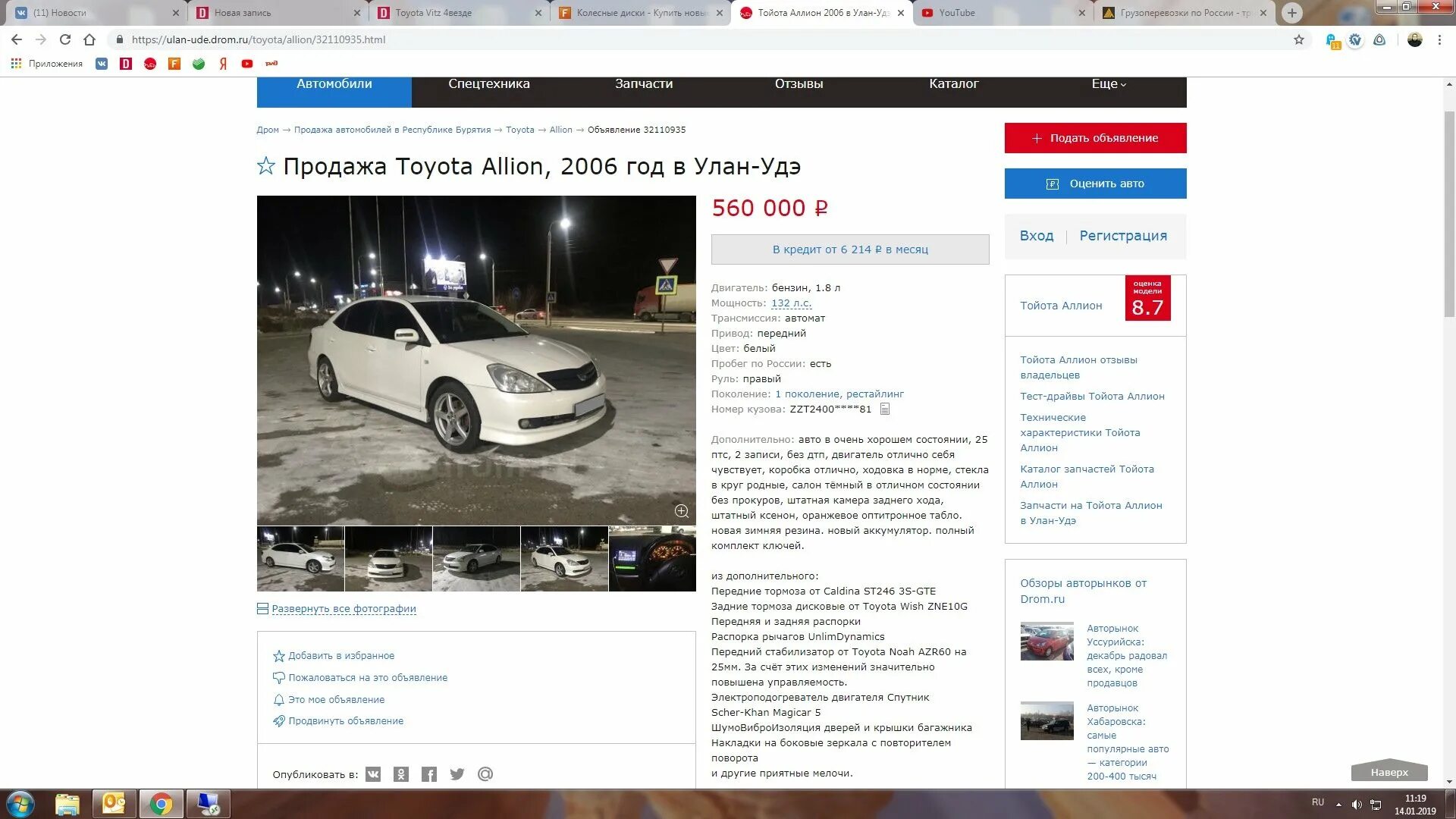Open the body number report icon

pyautogui.click(x=885, y=409)
